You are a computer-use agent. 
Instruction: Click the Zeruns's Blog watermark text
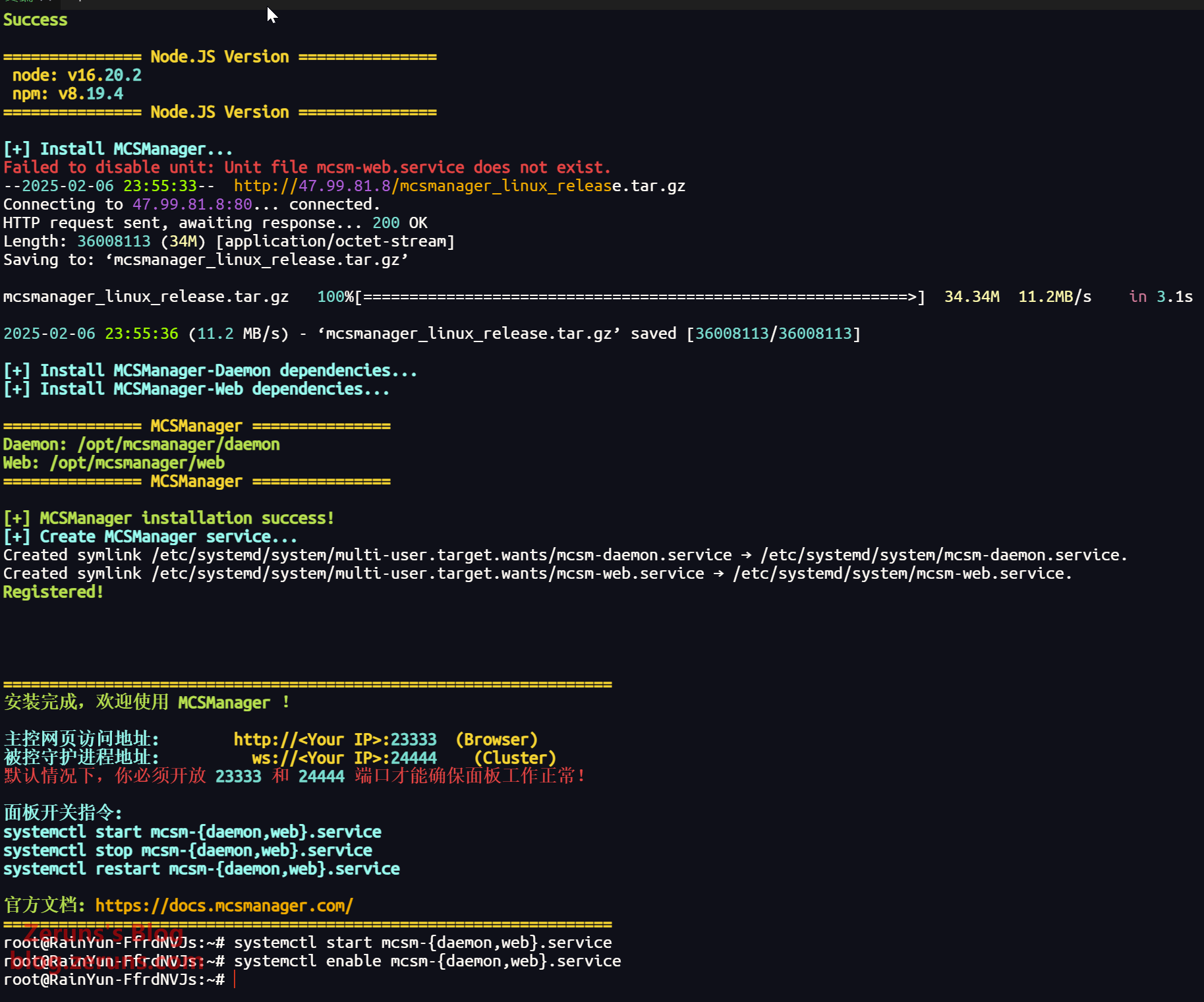(x=103, y=933)
